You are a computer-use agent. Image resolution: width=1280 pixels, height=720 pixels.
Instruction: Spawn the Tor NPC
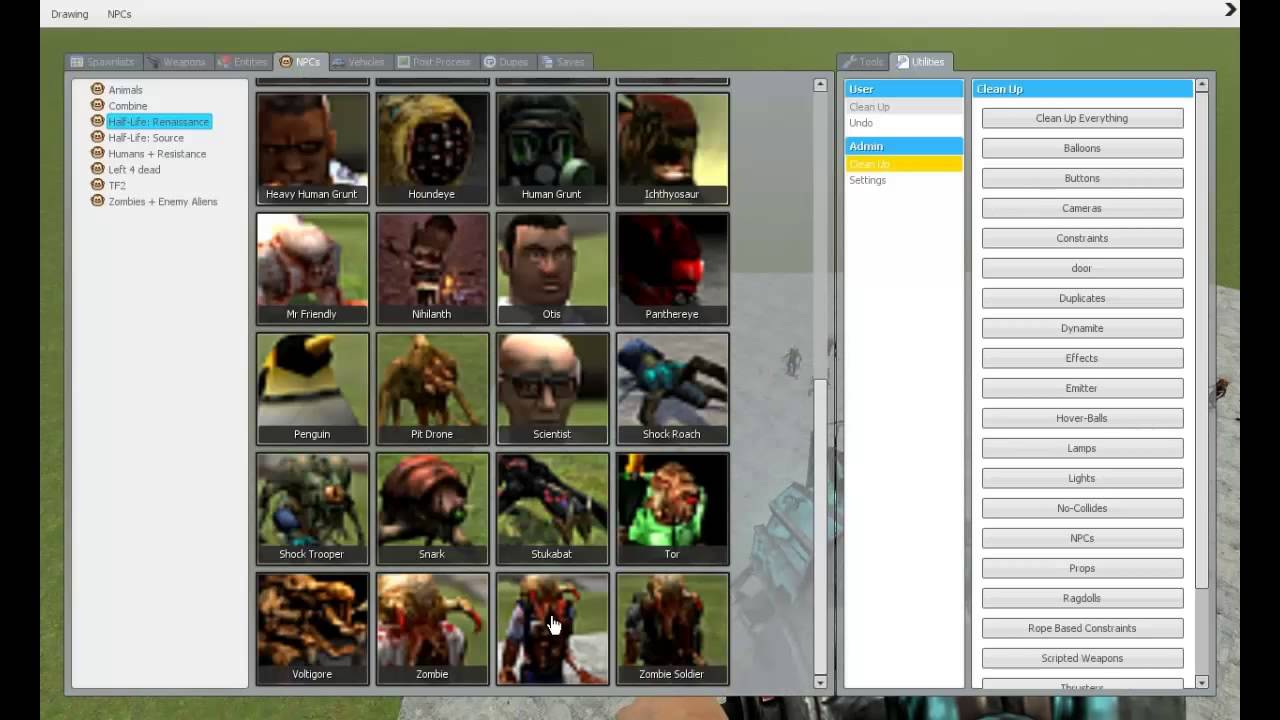672,509
